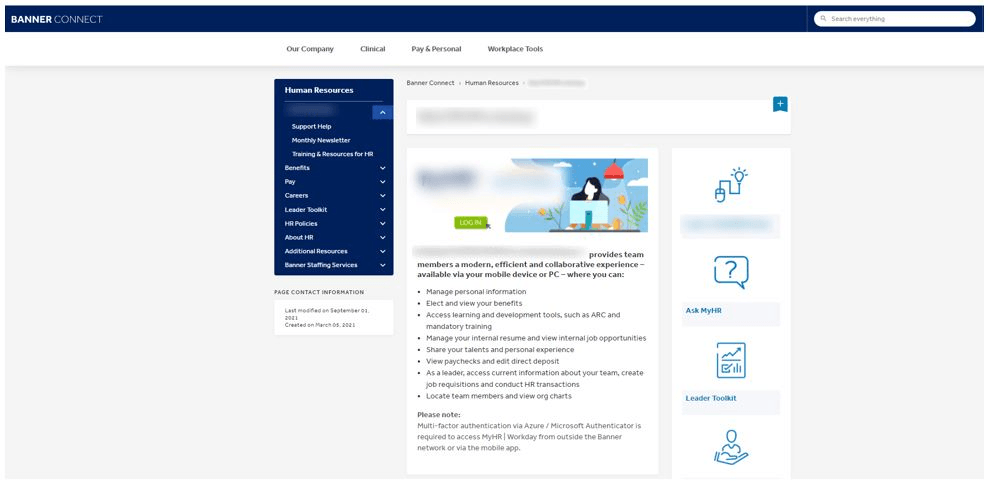The width and height of the screenshot is (990, 487).
Task: Click the Human Resources sidebar heading
Action: tap(319, 90)
